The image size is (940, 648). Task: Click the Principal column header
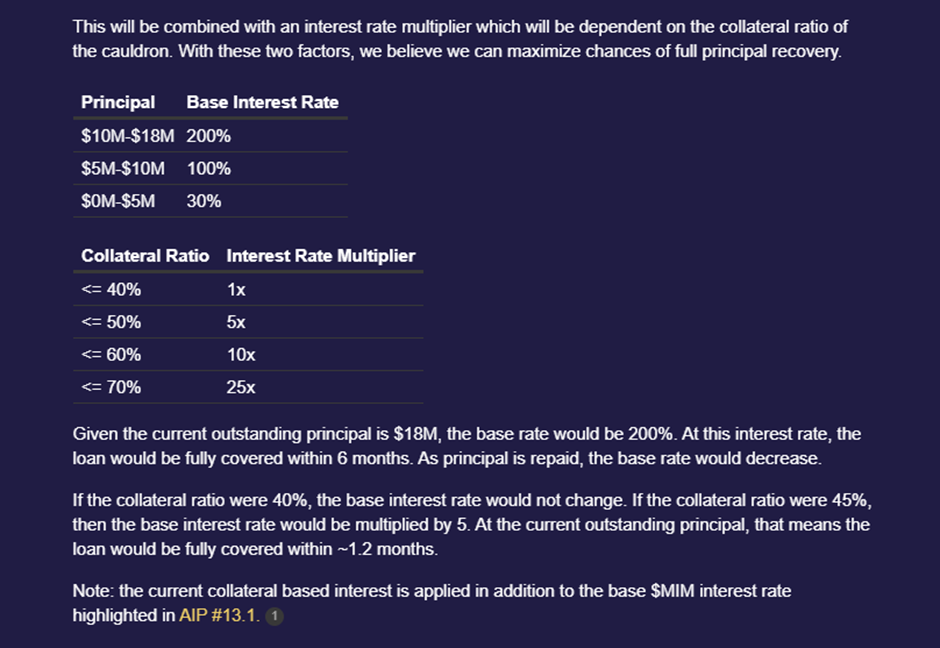[x=118, y=102]
